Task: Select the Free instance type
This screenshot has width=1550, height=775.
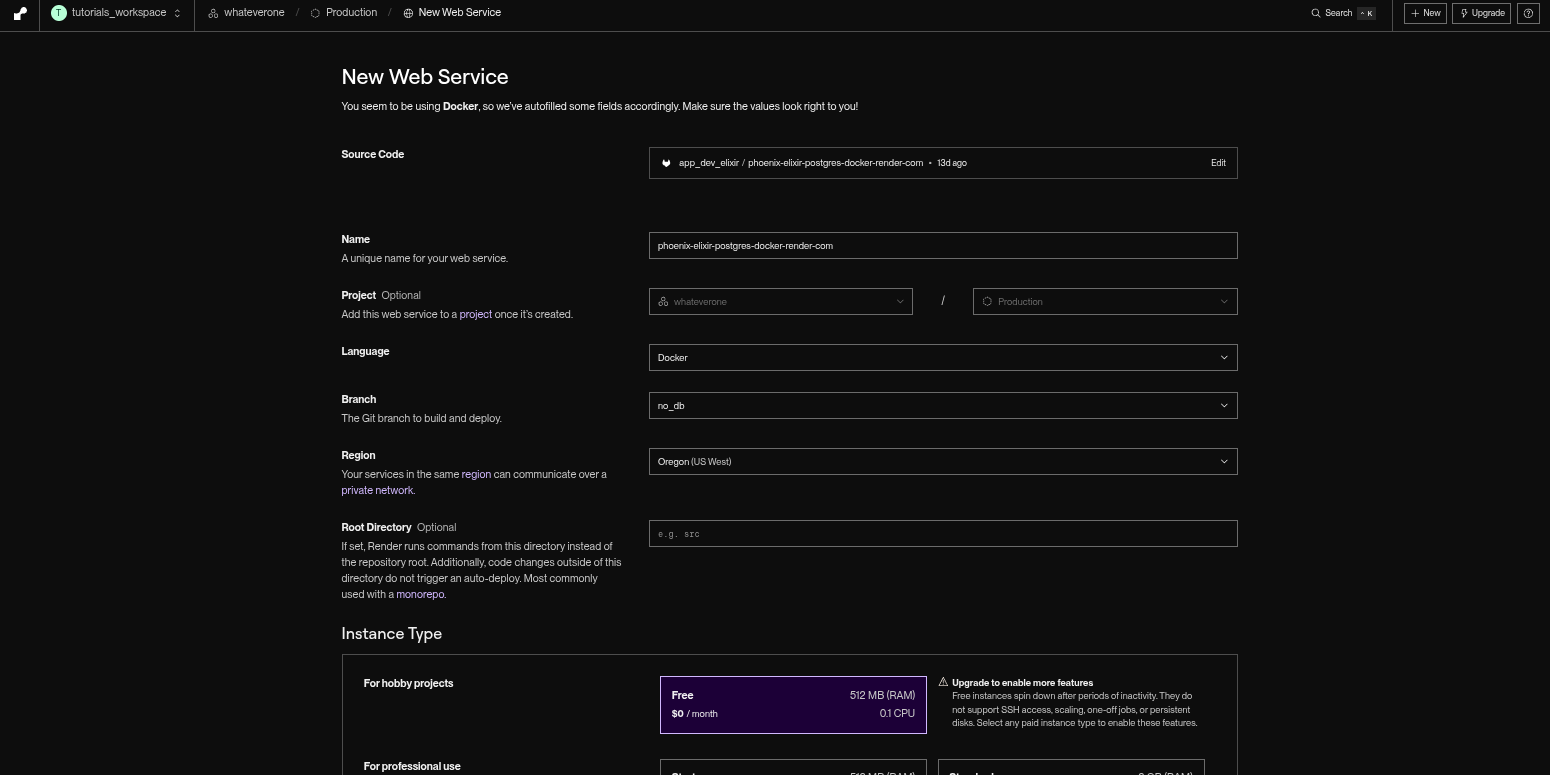Action: click(x=792, y=704)
